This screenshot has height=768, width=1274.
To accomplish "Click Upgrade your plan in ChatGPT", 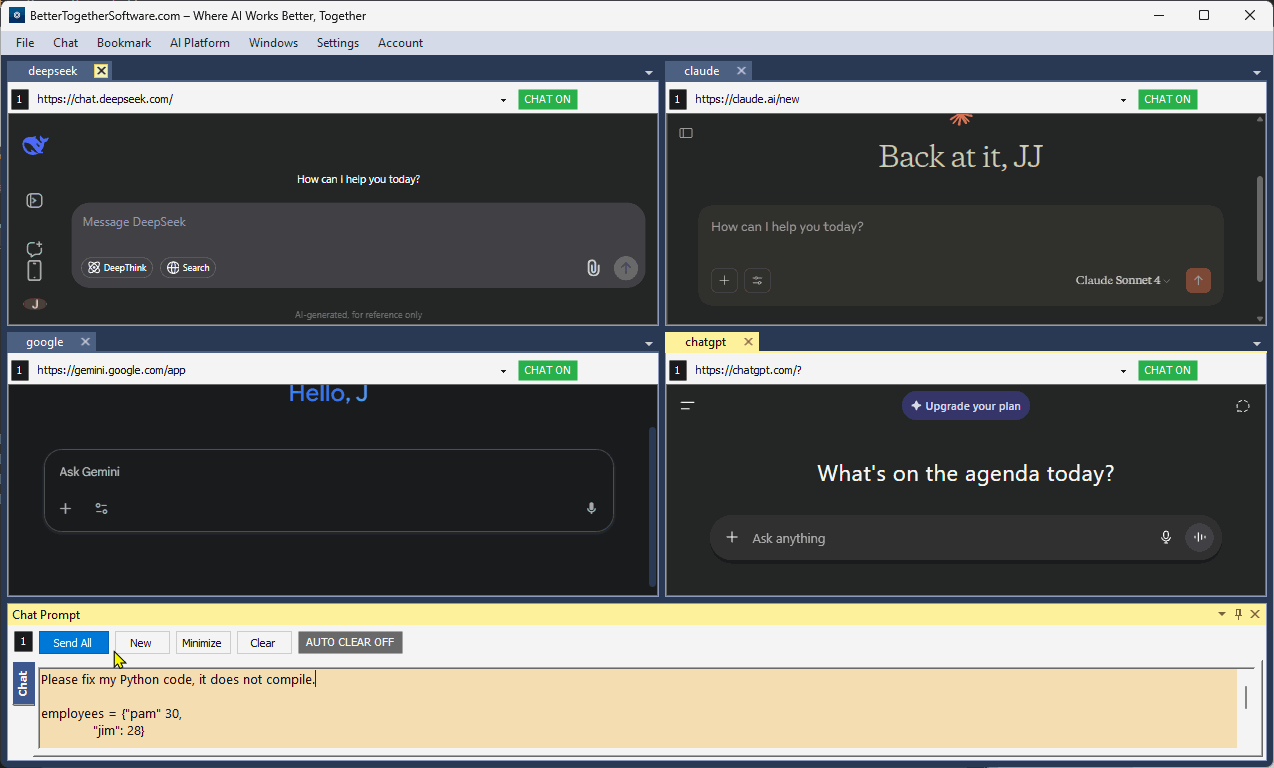I will [966, 406].
